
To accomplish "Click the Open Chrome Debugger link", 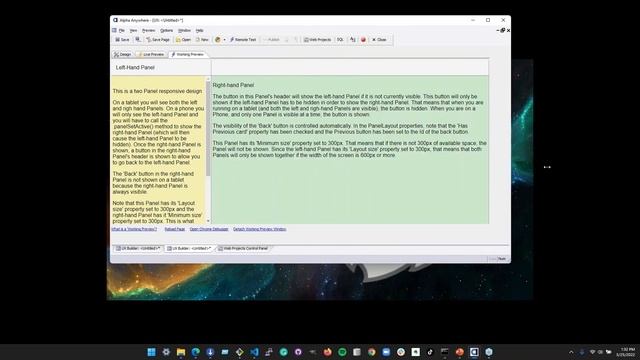I will click(x=209, y=229).
